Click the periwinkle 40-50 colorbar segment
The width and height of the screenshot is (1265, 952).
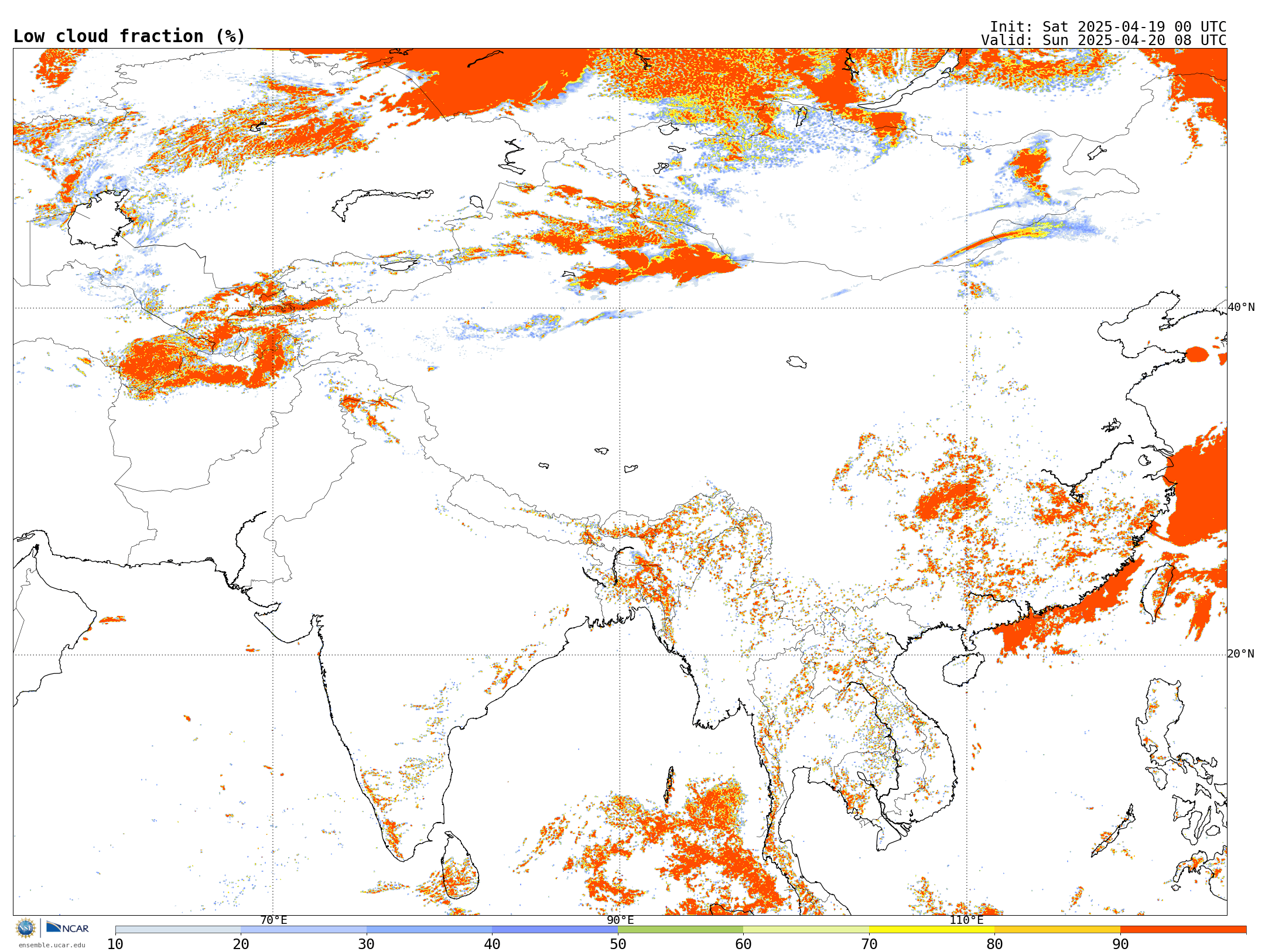[x=555, y=930]
